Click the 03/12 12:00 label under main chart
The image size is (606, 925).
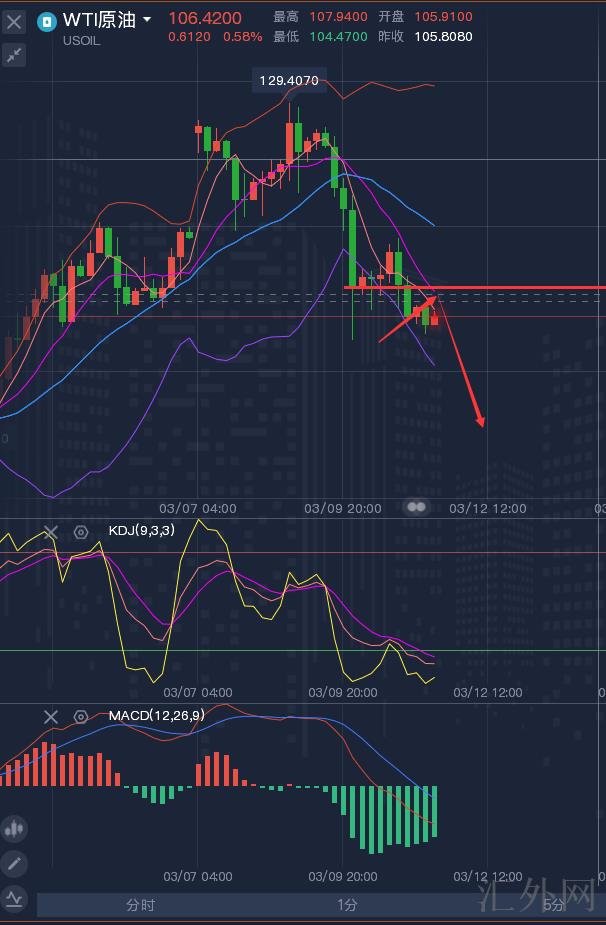(487, 509)
